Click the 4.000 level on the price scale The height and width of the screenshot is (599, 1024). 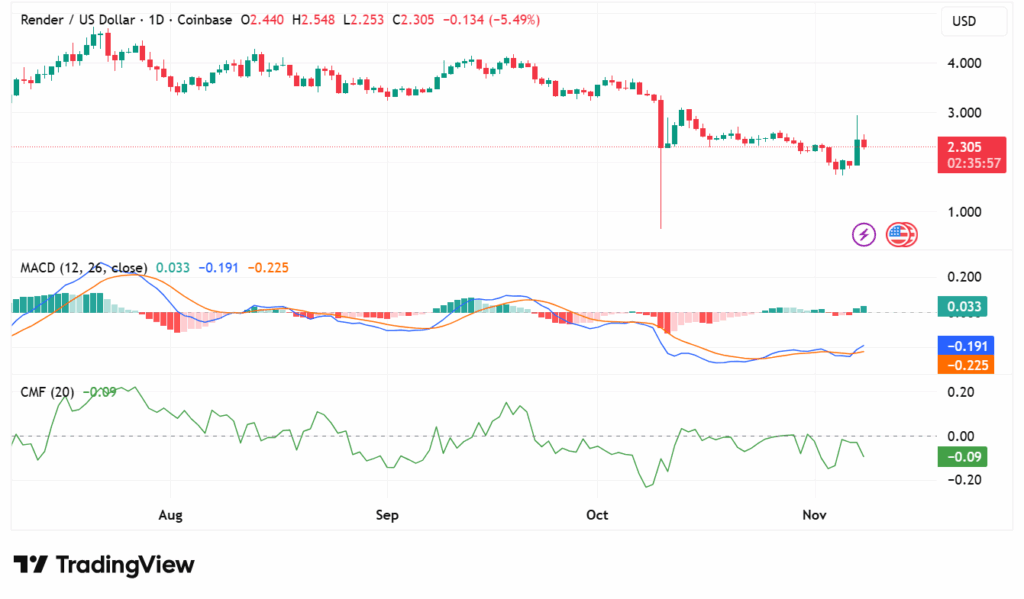[x=963, y=63]
